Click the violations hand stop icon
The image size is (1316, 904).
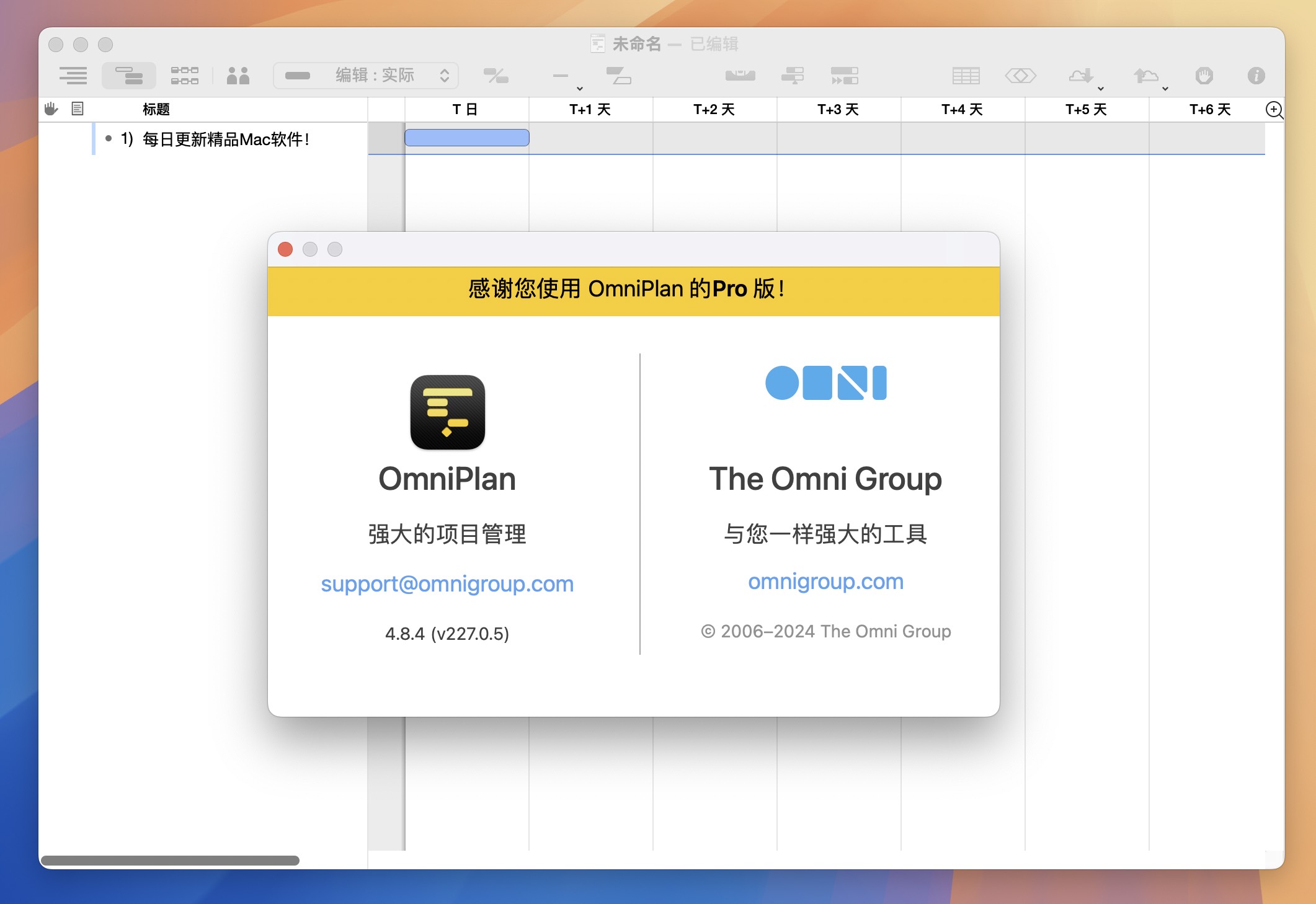(1204, 76)
